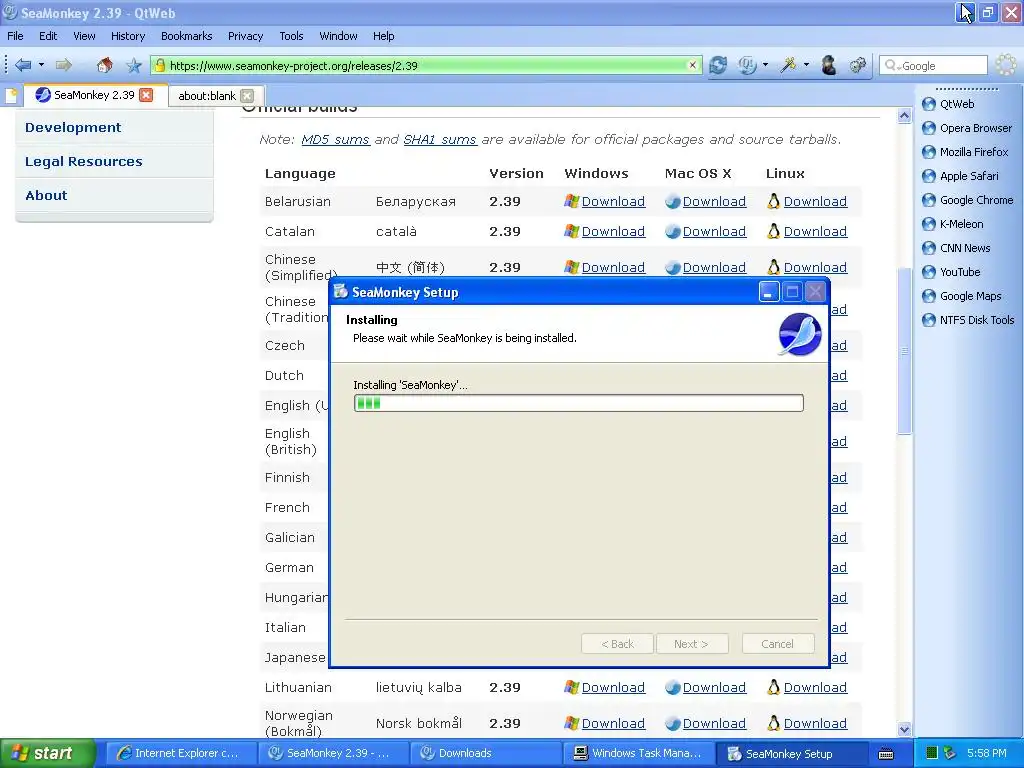Click Windows flag icon in Catalan row
Image resolution: width=1024 pixels, height=768 pixels.
coord(571,231)
